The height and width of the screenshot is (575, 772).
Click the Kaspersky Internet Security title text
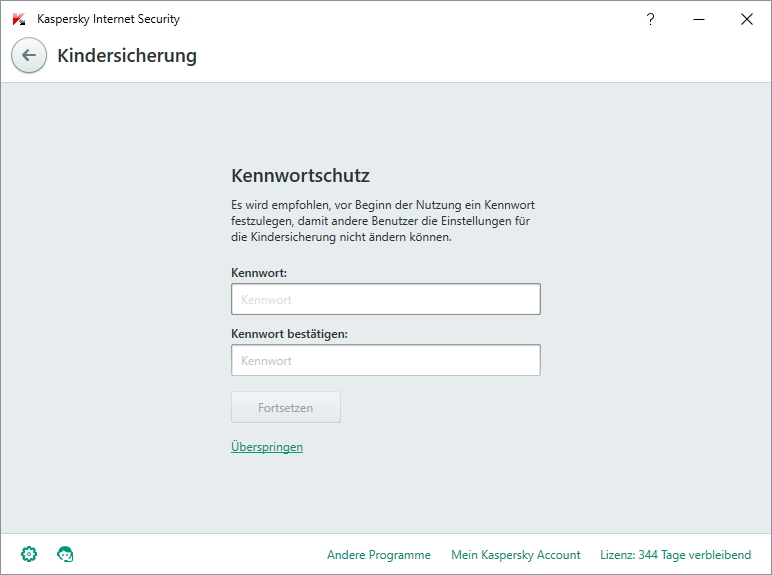click(x=108, y=19)
